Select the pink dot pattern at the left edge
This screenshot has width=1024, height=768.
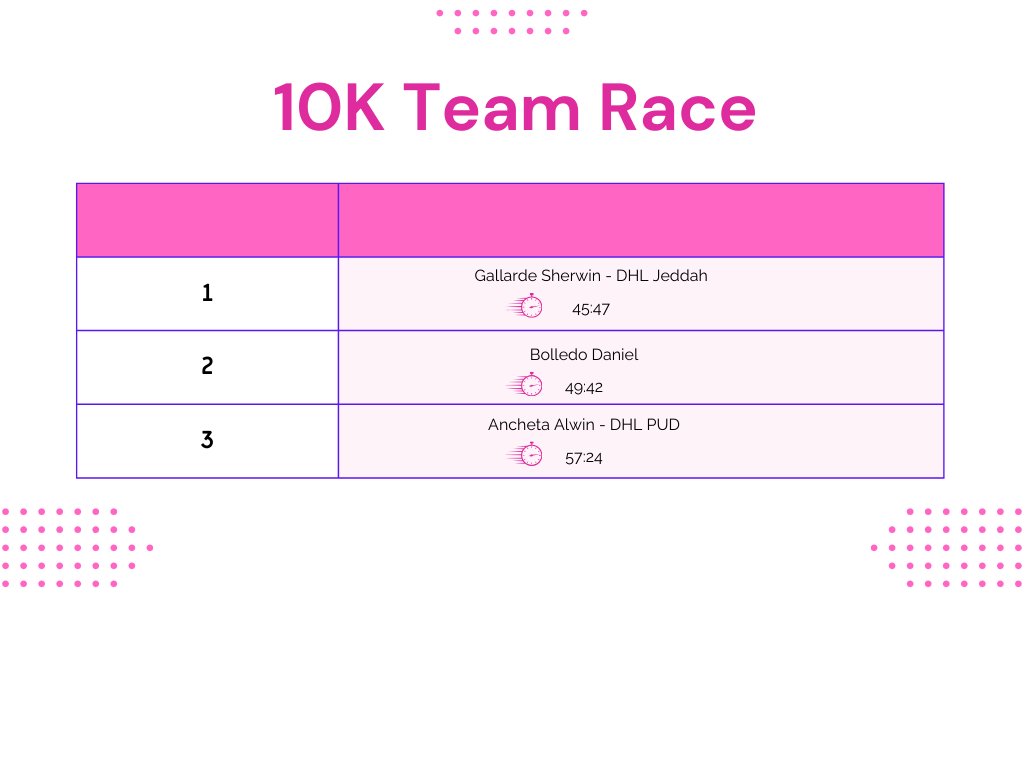tap(70, 547)
